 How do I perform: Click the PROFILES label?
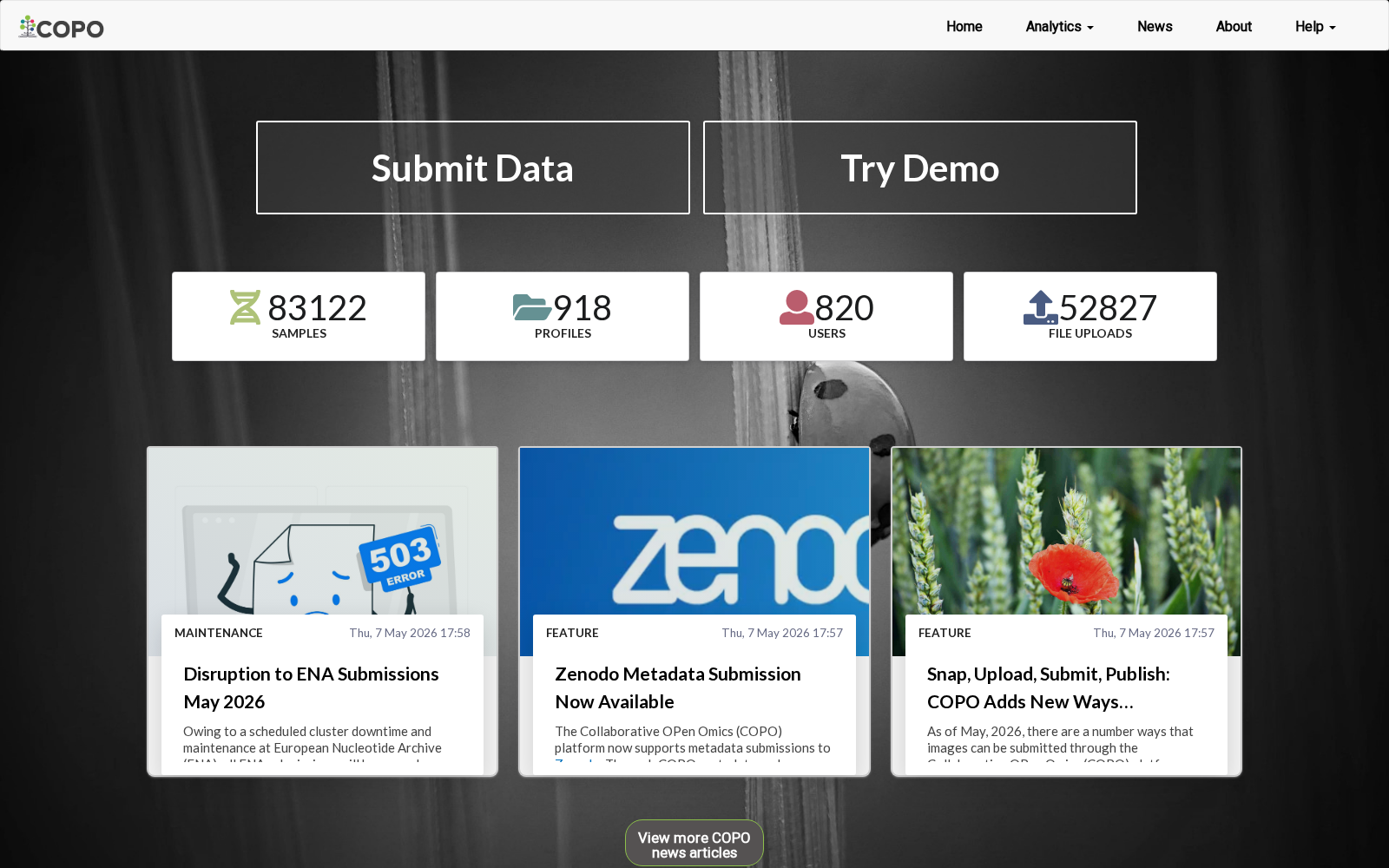563,333
